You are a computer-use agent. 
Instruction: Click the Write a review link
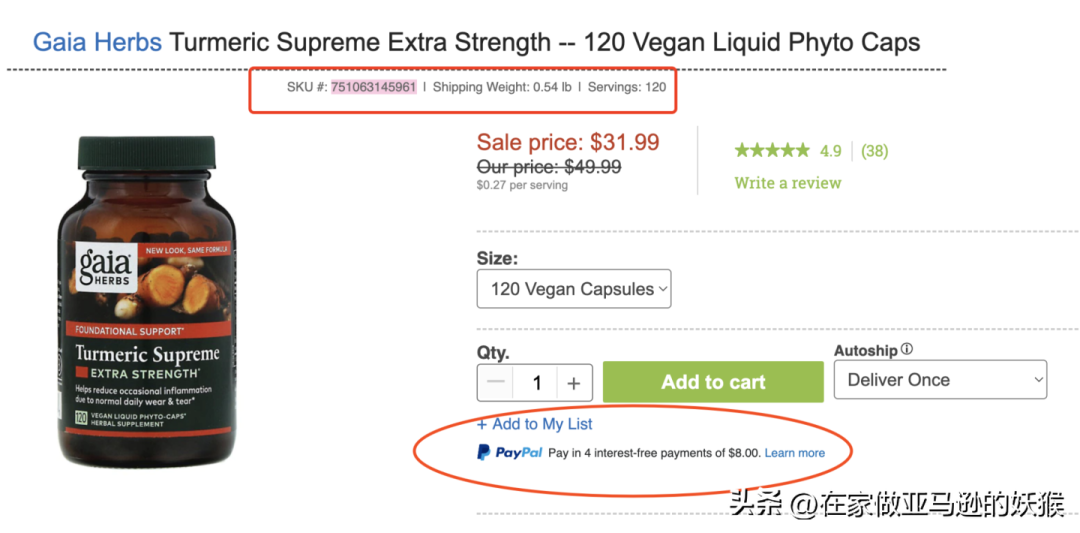787,182
